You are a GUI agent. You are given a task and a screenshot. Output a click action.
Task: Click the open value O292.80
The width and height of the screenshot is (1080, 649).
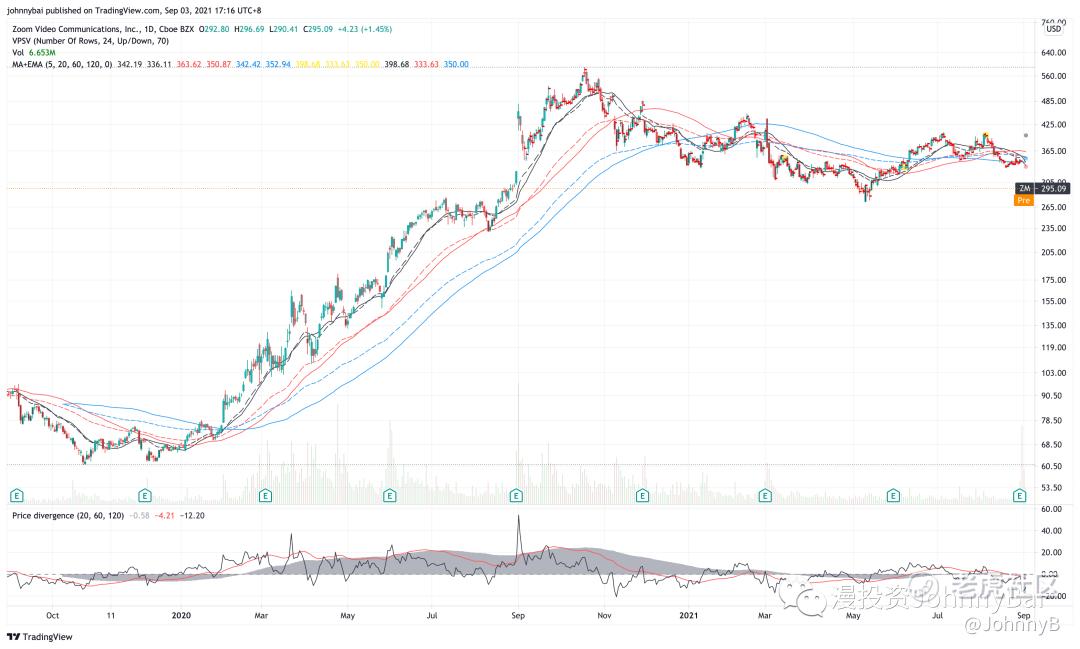[x=214, y=29]
